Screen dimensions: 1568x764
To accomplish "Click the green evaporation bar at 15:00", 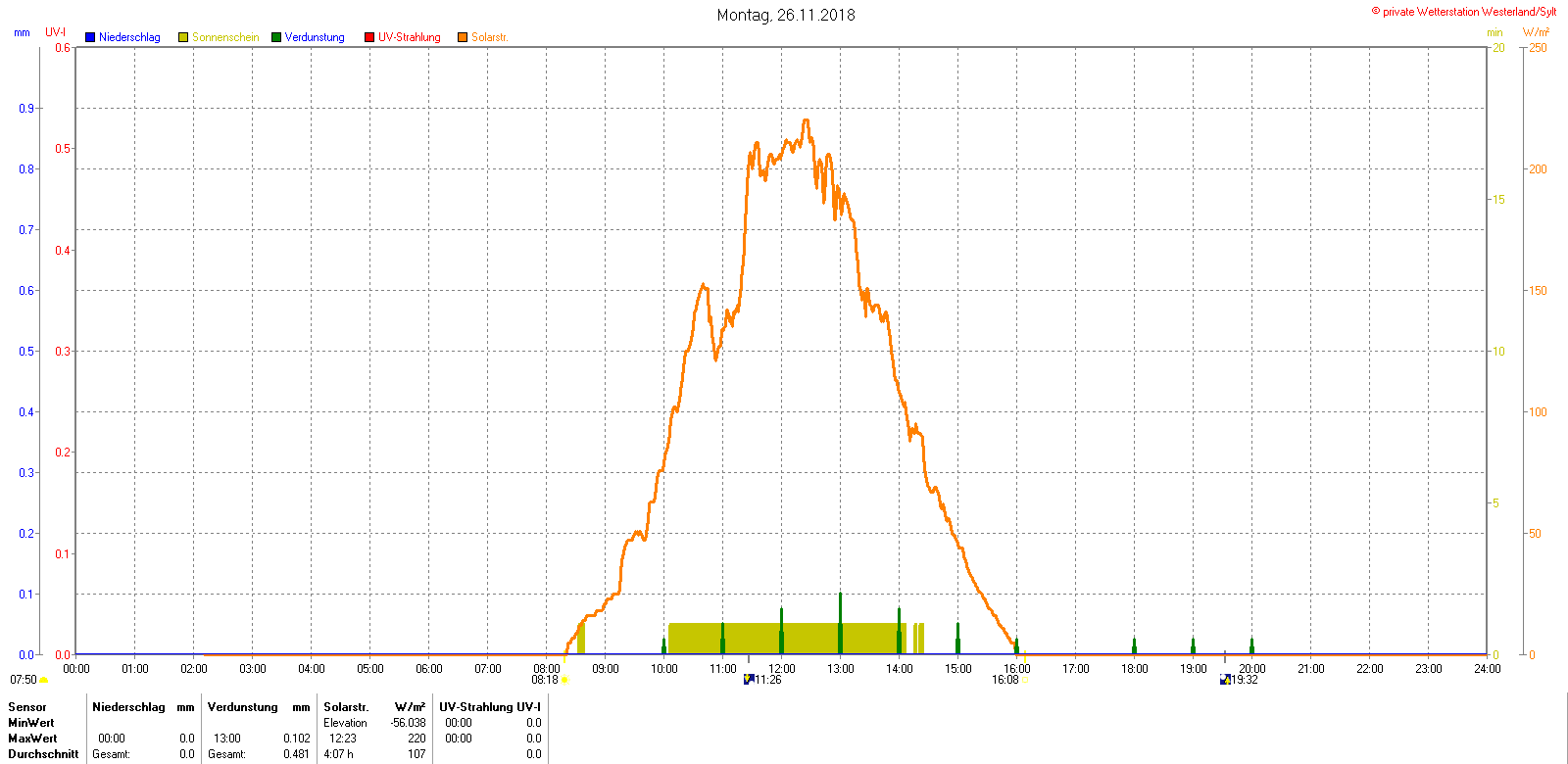I will [957, 639].
